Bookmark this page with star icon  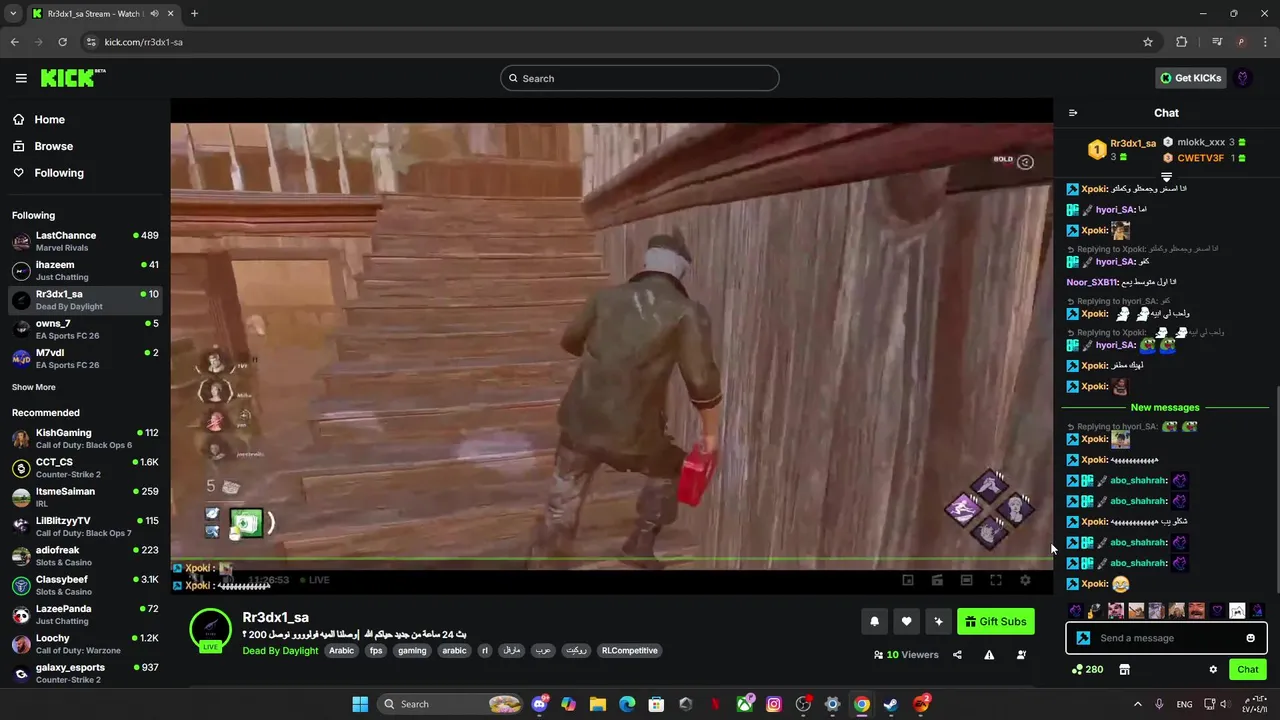tap(1148, 42)
